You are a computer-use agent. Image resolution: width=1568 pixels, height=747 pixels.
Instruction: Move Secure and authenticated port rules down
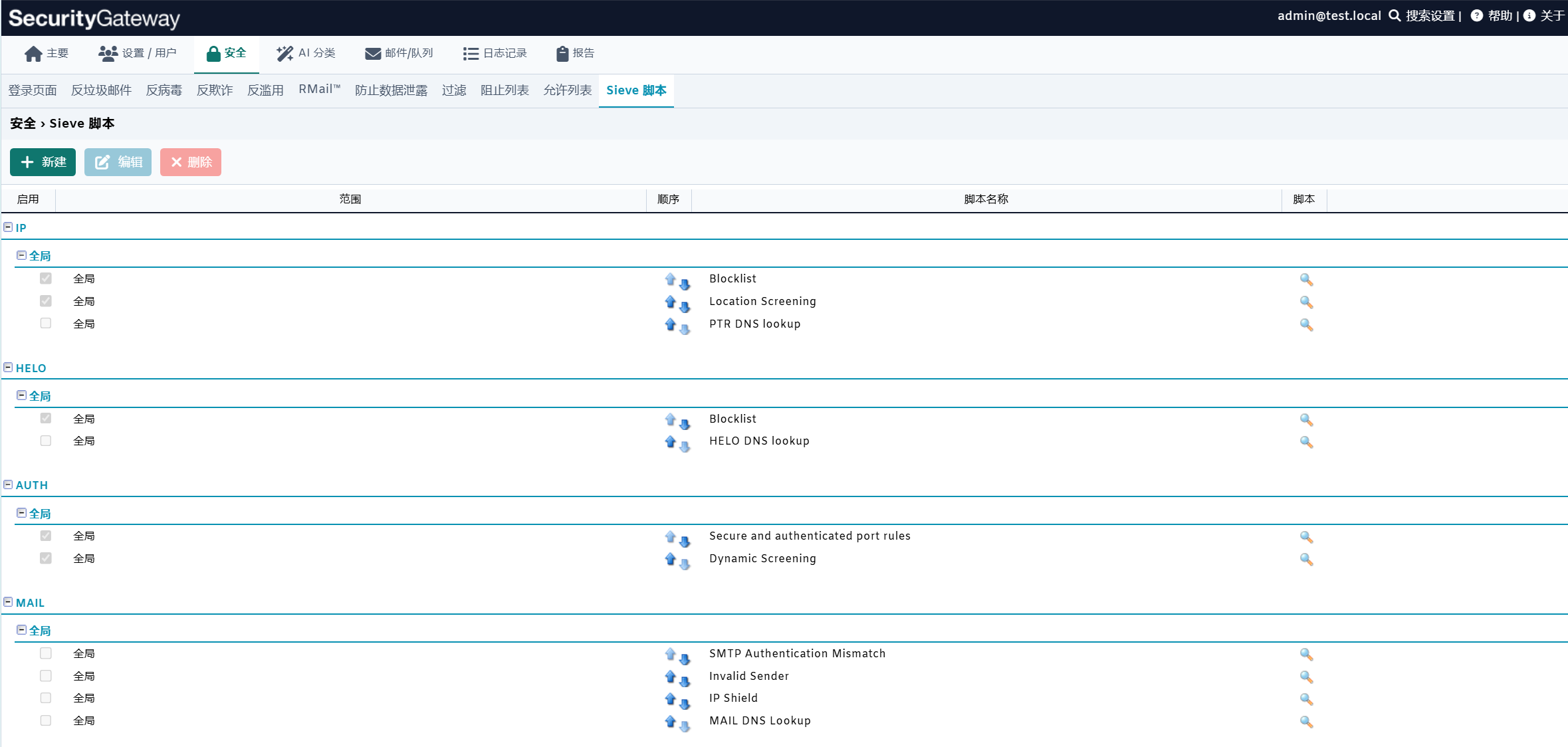(x=685, y=542)
